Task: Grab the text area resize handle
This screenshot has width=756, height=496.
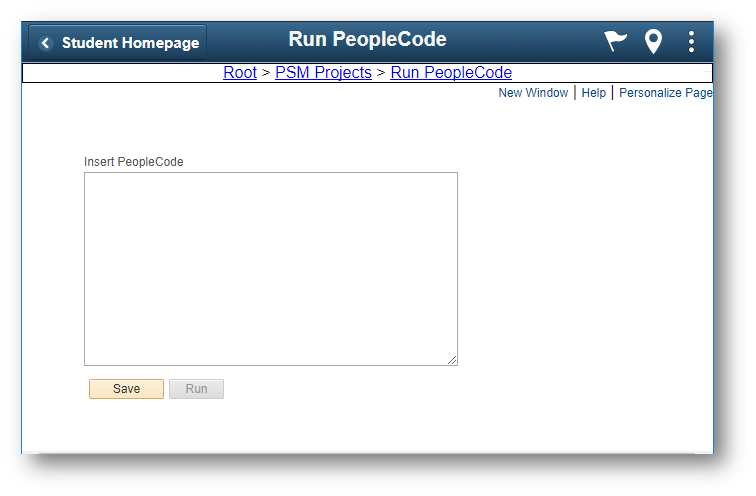Action: (452, 360)
